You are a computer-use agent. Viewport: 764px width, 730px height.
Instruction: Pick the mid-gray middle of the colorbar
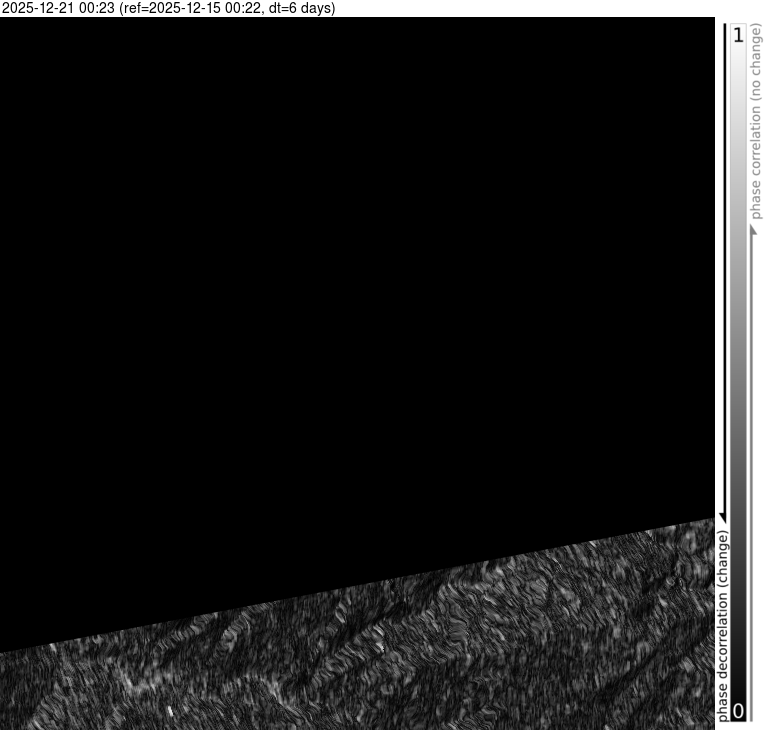pos(738,370)
